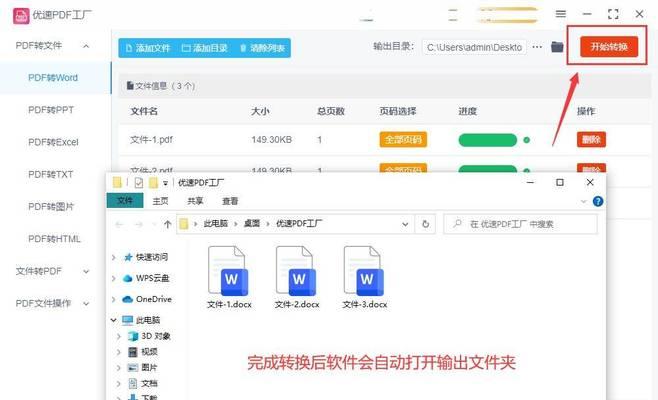The height and width of the screenshot is (400, 658).
Task: Click the output directory path field
Action: 475,47
